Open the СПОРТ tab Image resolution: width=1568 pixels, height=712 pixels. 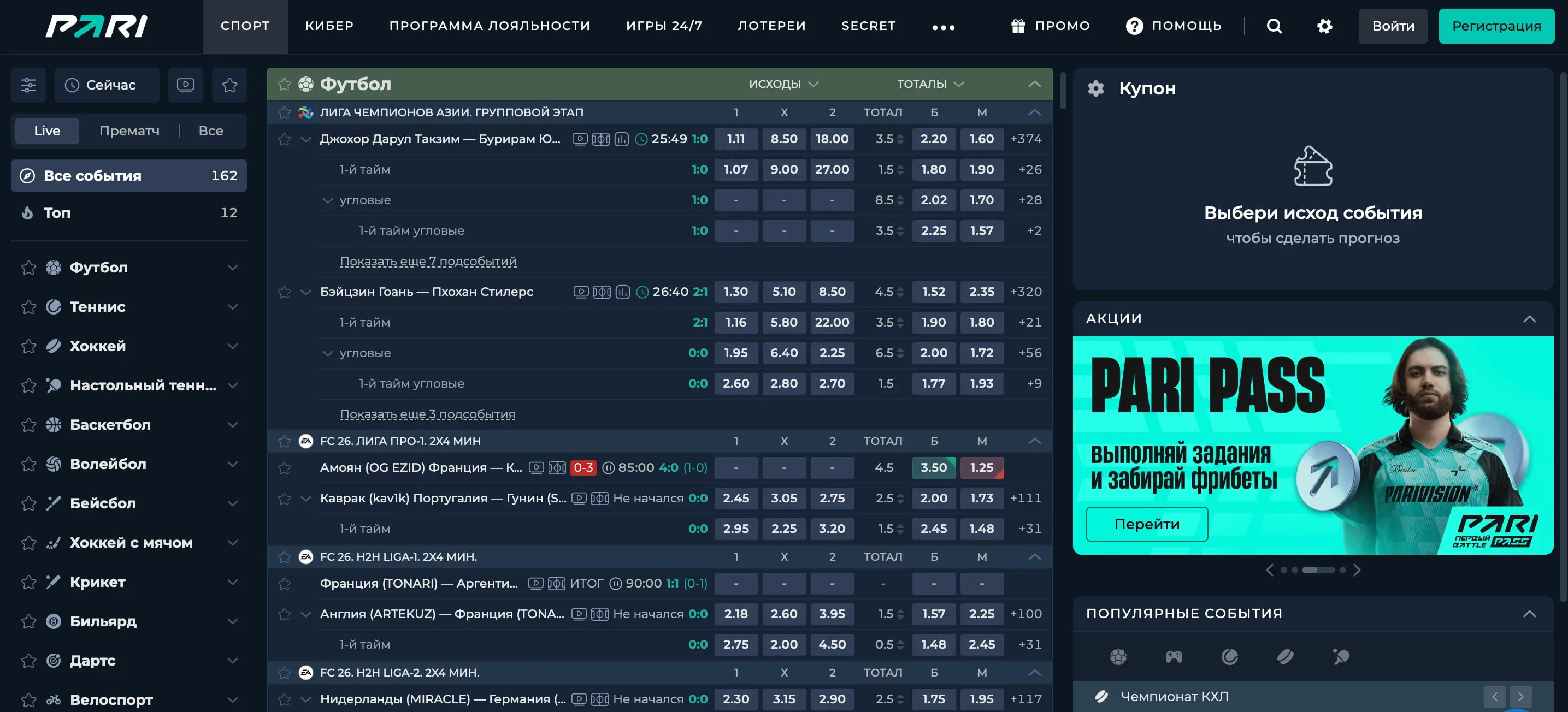click(245, 26)
